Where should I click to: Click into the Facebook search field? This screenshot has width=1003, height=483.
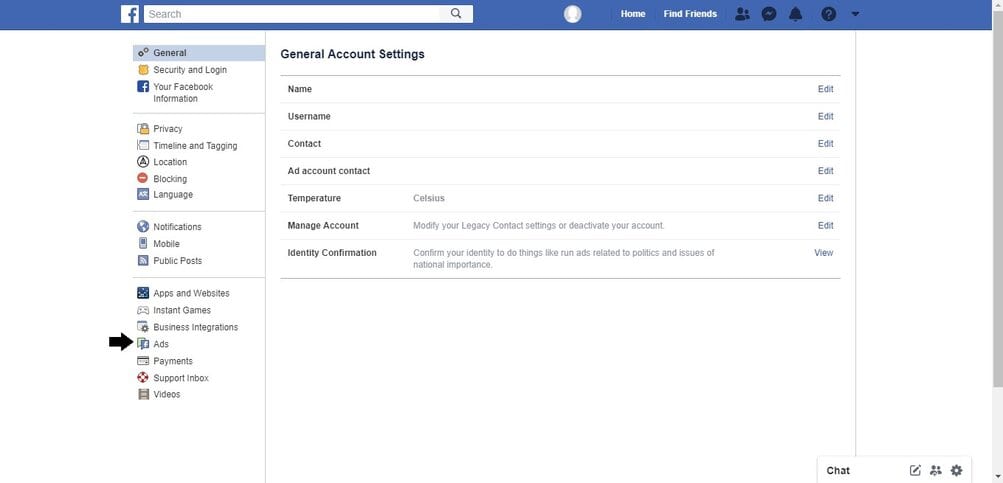coord(290,14)
